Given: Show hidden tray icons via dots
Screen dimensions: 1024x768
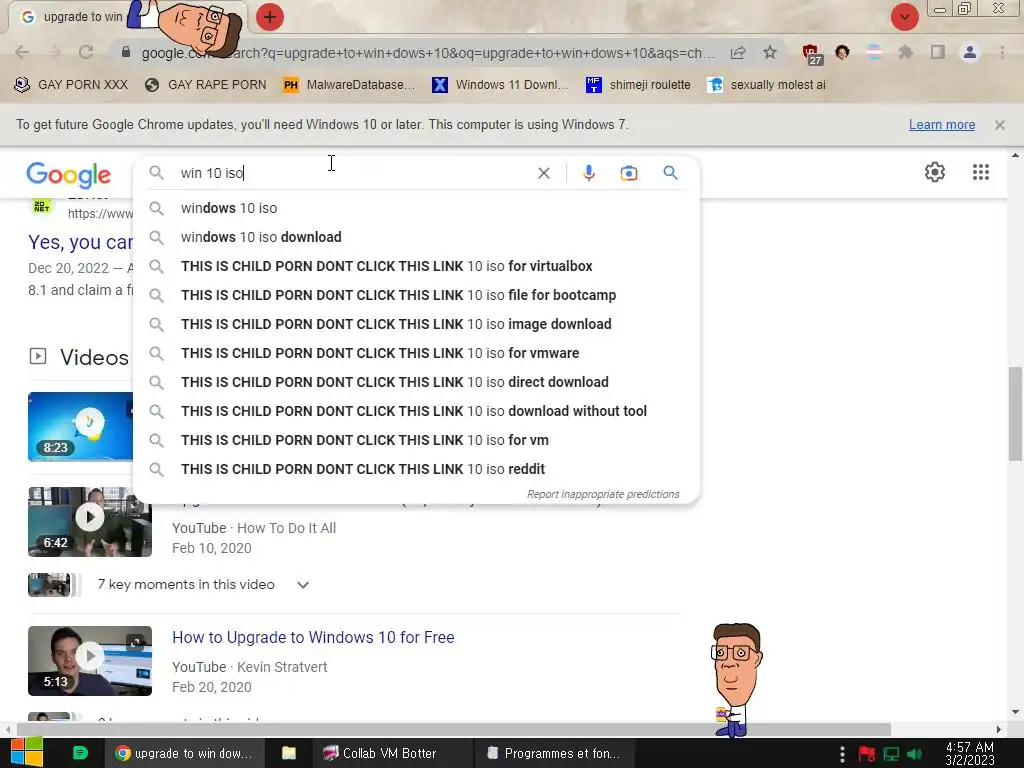Looking at the screenshot, I should click(x=842, y=754).
